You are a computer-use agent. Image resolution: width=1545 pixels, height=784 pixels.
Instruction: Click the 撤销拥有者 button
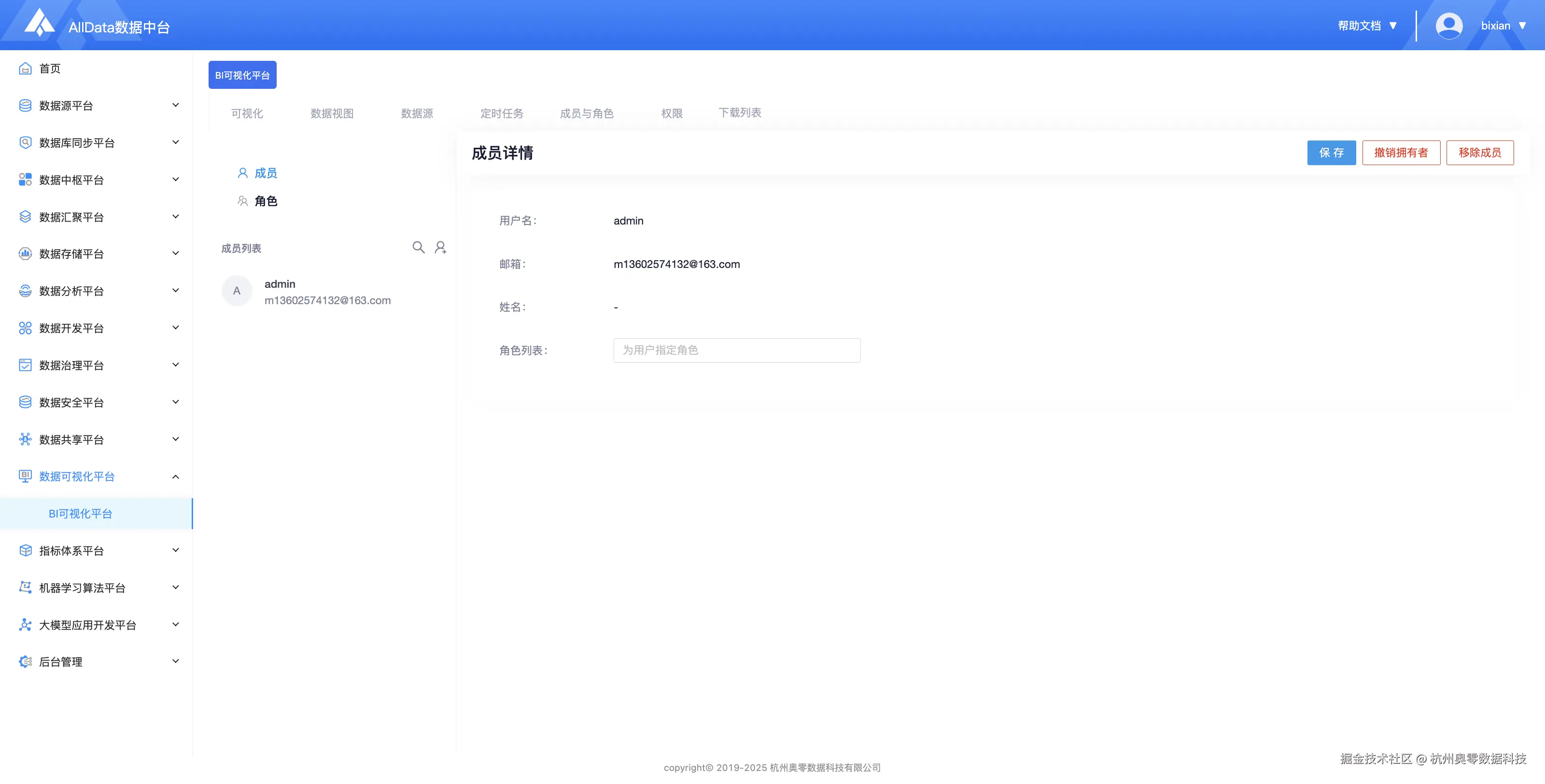tap(1401, 153)
